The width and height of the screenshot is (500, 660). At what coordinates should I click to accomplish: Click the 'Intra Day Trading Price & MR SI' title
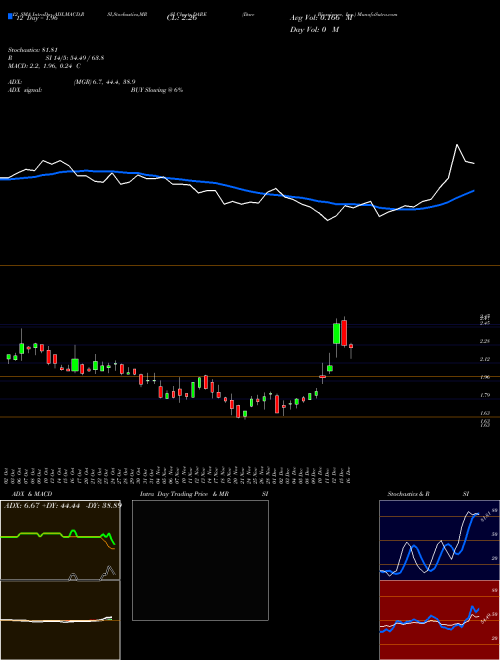[x=204, y=494]
